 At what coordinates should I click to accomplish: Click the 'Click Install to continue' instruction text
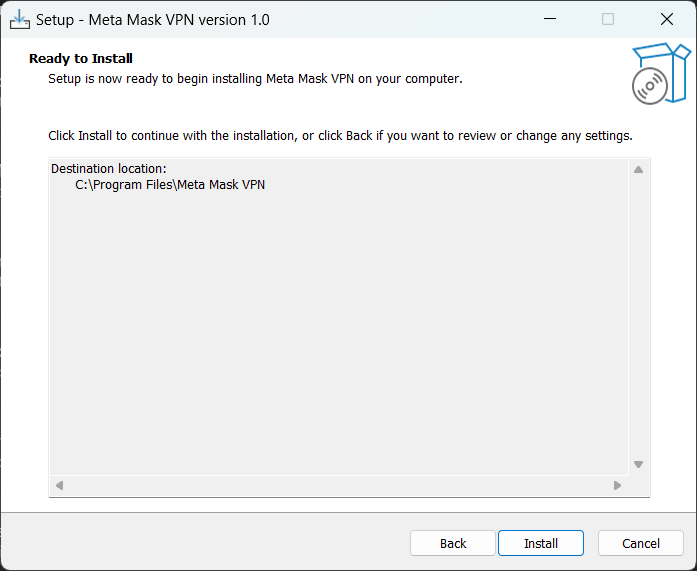pyautogui.click(x=340, y=136)
